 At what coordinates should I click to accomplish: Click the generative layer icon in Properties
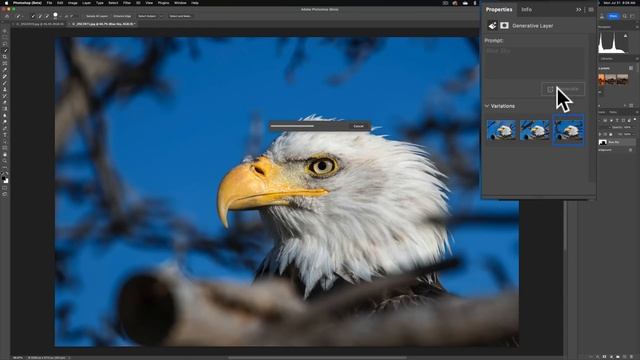[492, 26]
